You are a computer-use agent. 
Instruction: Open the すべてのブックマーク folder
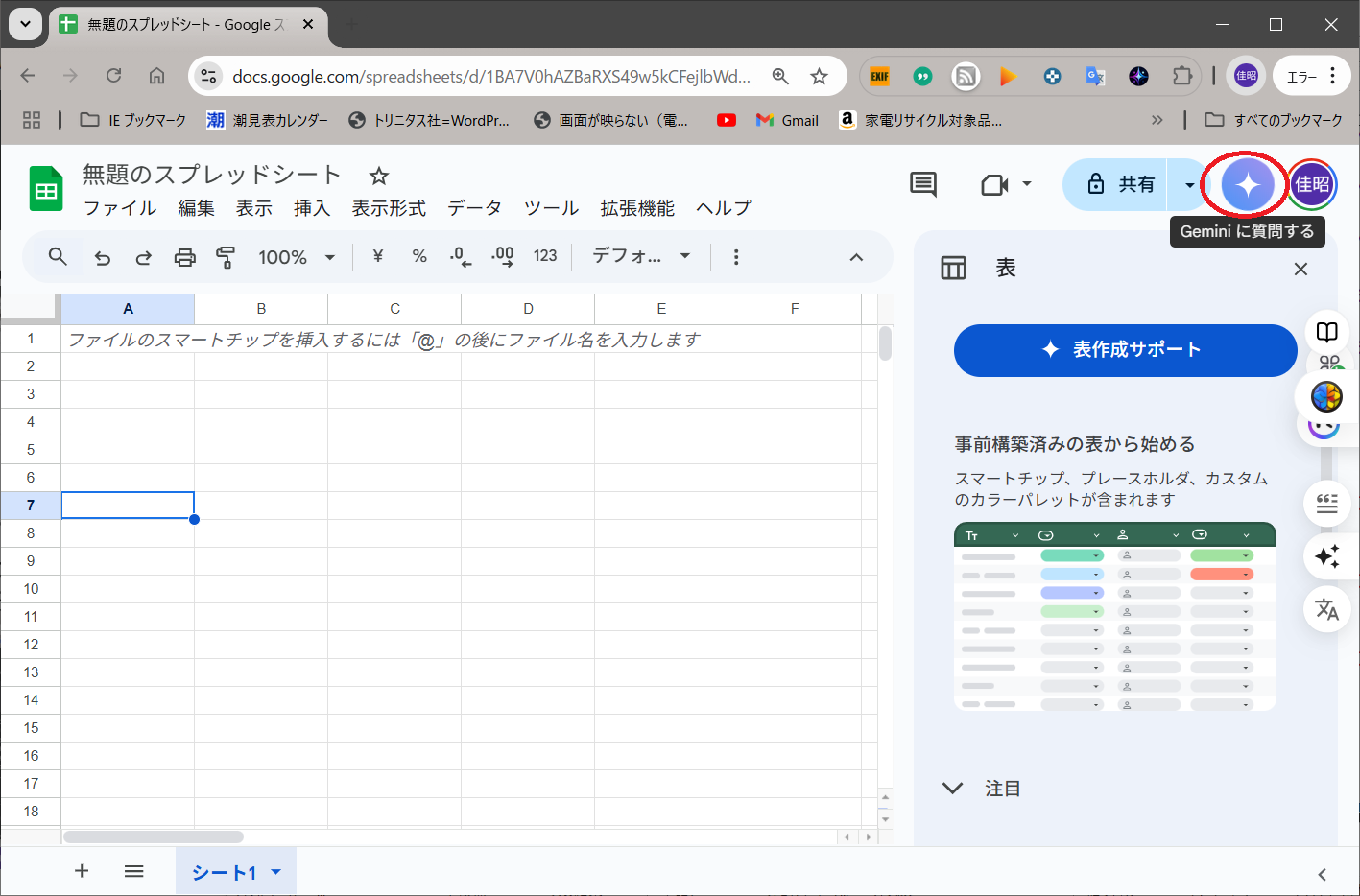1274,120
